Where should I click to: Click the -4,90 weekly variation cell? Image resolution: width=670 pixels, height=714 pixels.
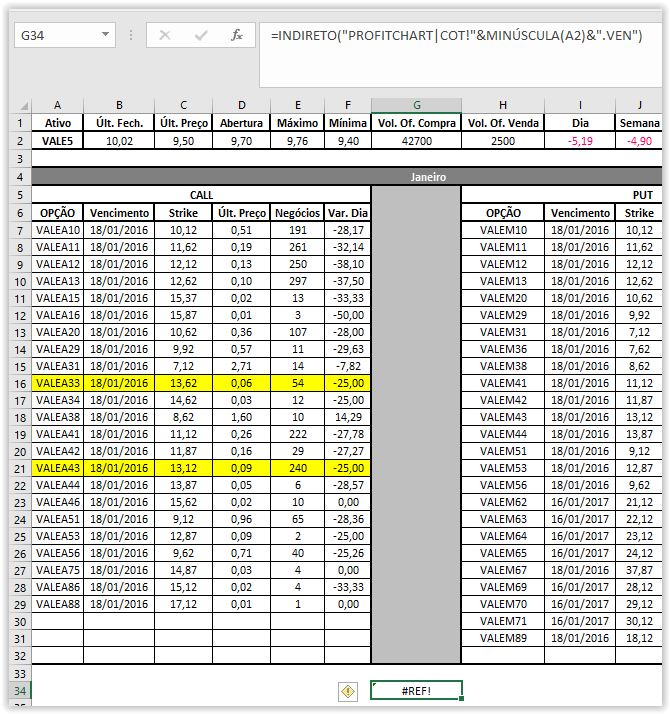(639, 141)
